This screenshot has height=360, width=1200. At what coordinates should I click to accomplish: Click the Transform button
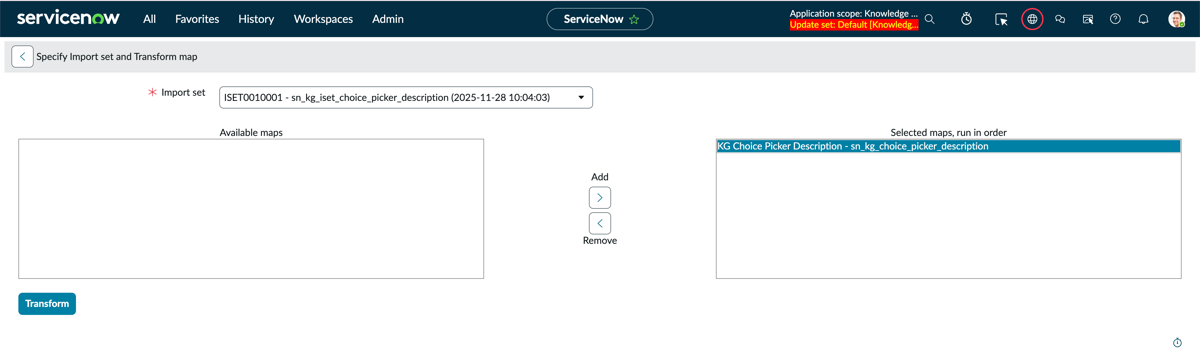(47, 303)
